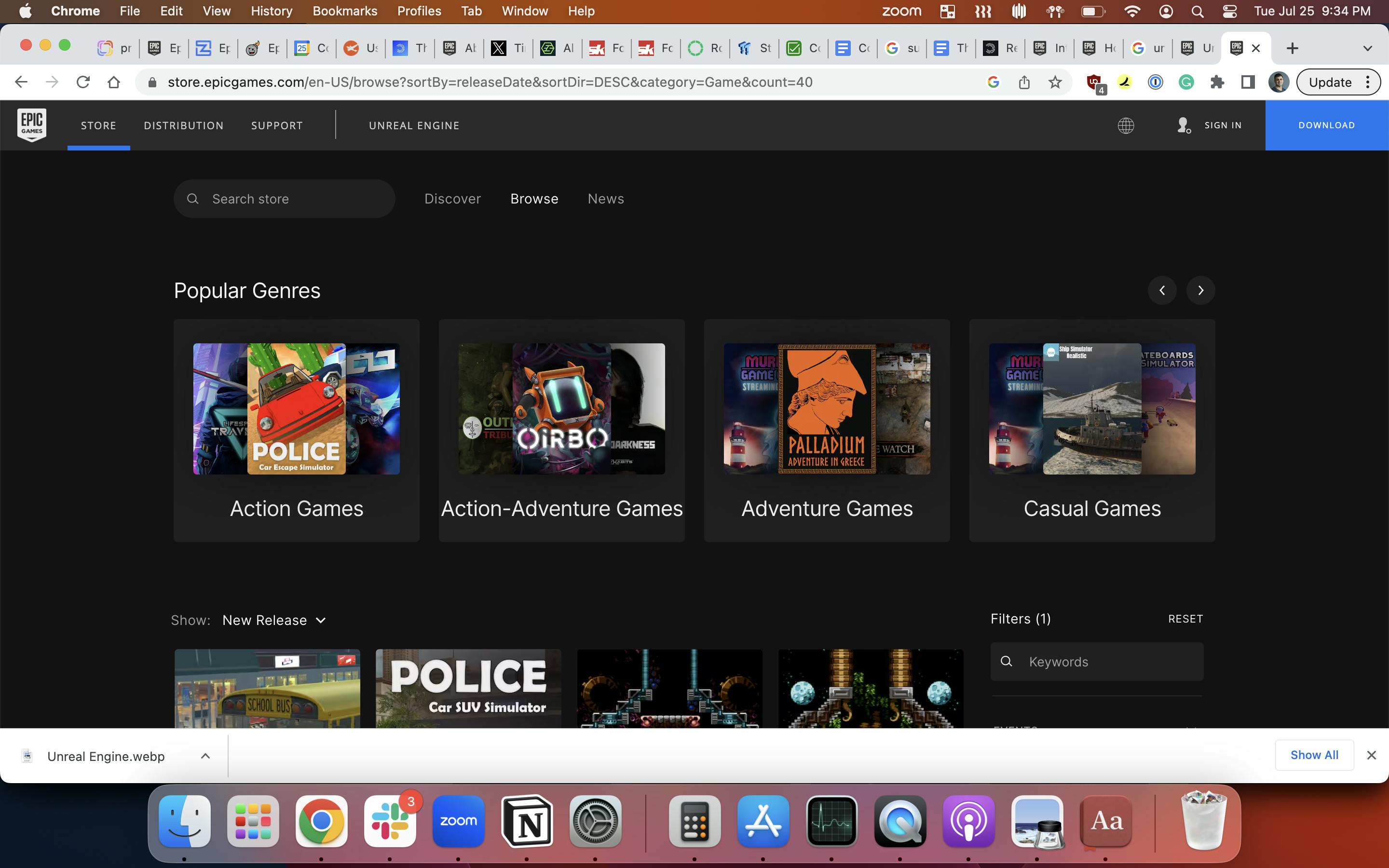The width and height of the screenshot is (1389, 868).
Task: Click the Sign In user account icon
Action: 1183,125
